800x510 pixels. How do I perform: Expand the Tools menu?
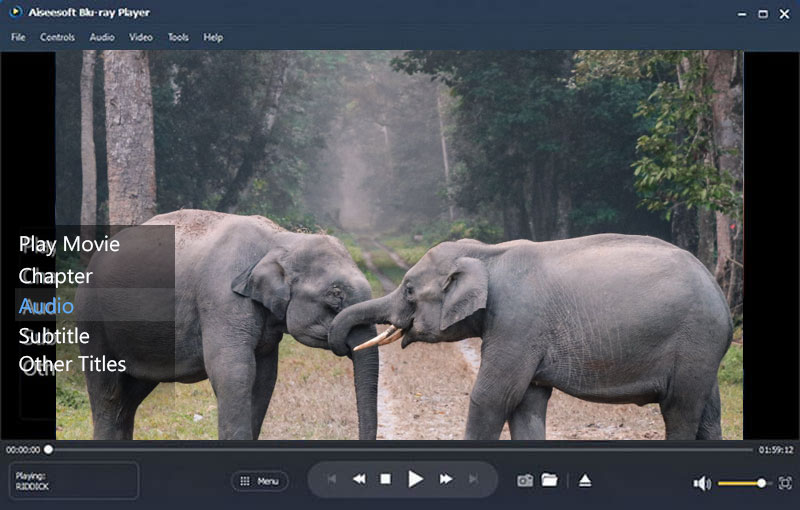click(x=178, y=37)
